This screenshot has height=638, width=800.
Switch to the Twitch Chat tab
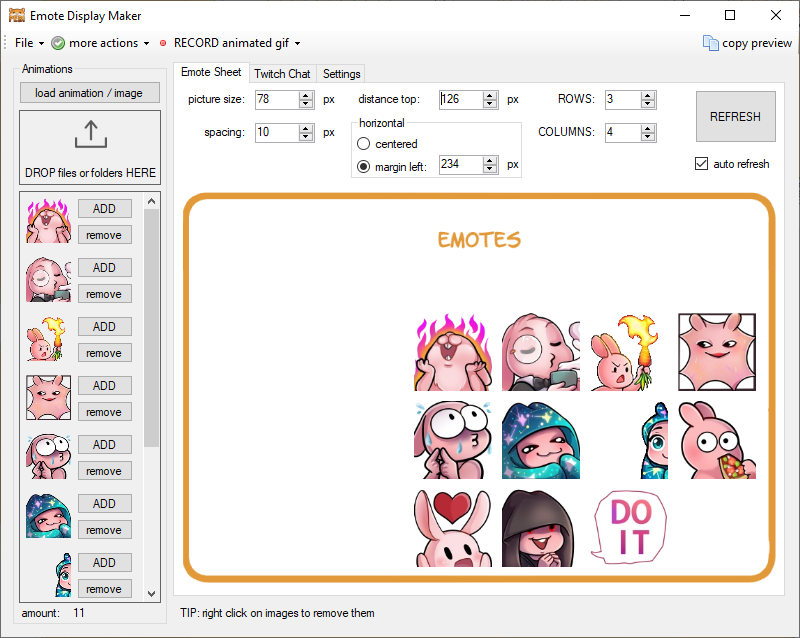pos(282,73)
